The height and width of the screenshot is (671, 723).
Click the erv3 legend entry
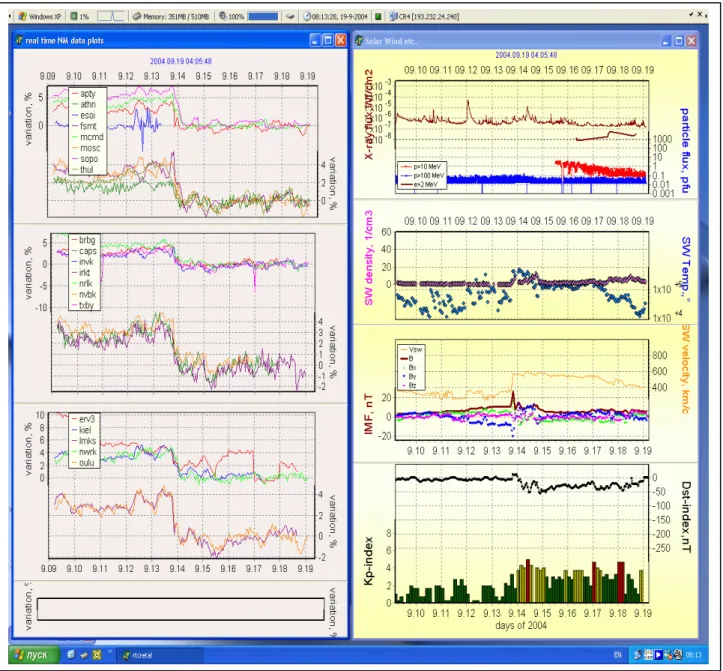83,419
